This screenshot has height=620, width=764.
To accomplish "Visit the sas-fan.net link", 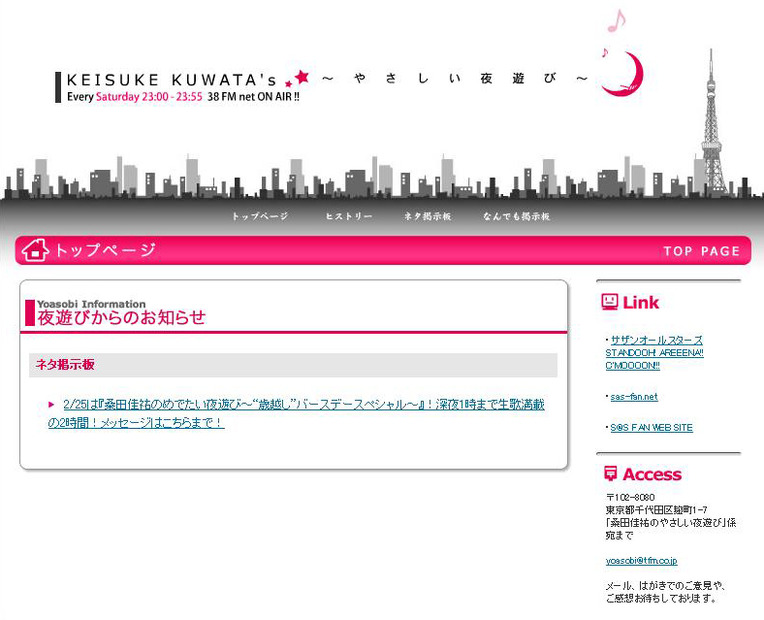I will coord(634,397).
